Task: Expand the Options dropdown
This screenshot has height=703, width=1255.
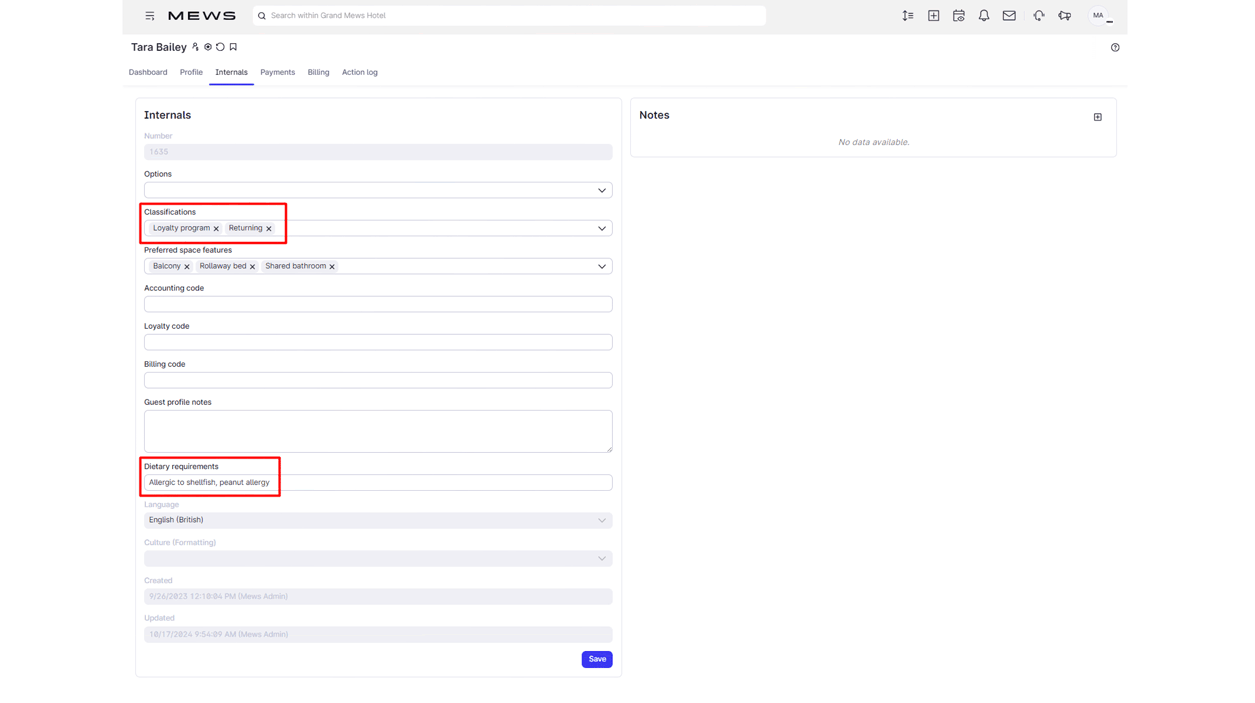Action: coord(601,190)
